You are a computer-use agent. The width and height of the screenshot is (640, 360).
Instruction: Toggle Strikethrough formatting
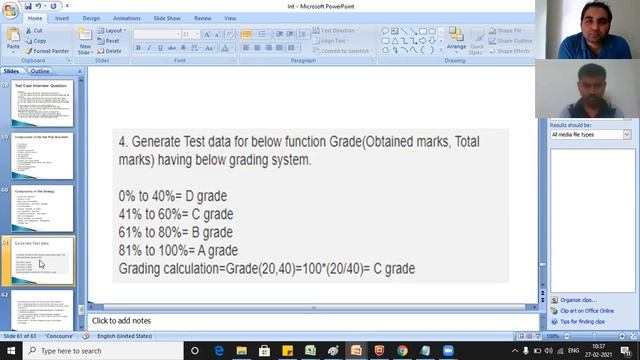172,48
